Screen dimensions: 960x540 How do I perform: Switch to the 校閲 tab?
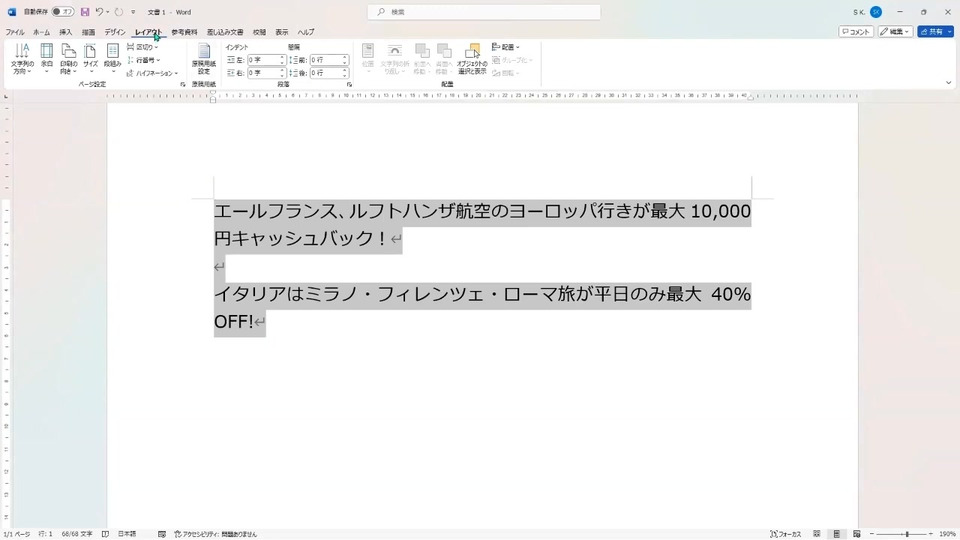(260, 32)
